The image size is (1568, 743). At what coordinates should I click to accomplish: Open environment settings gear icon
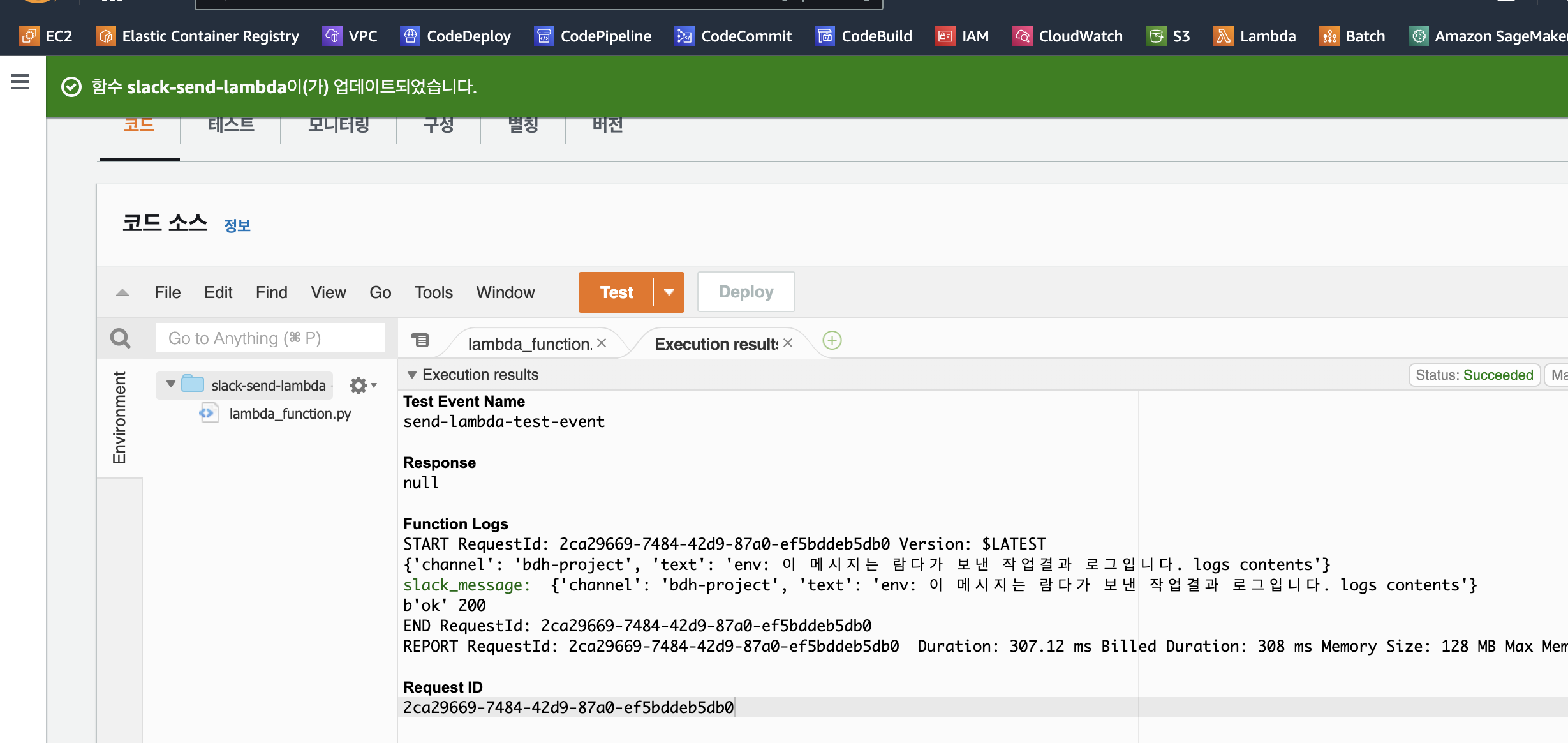click(x=359, y=385)
